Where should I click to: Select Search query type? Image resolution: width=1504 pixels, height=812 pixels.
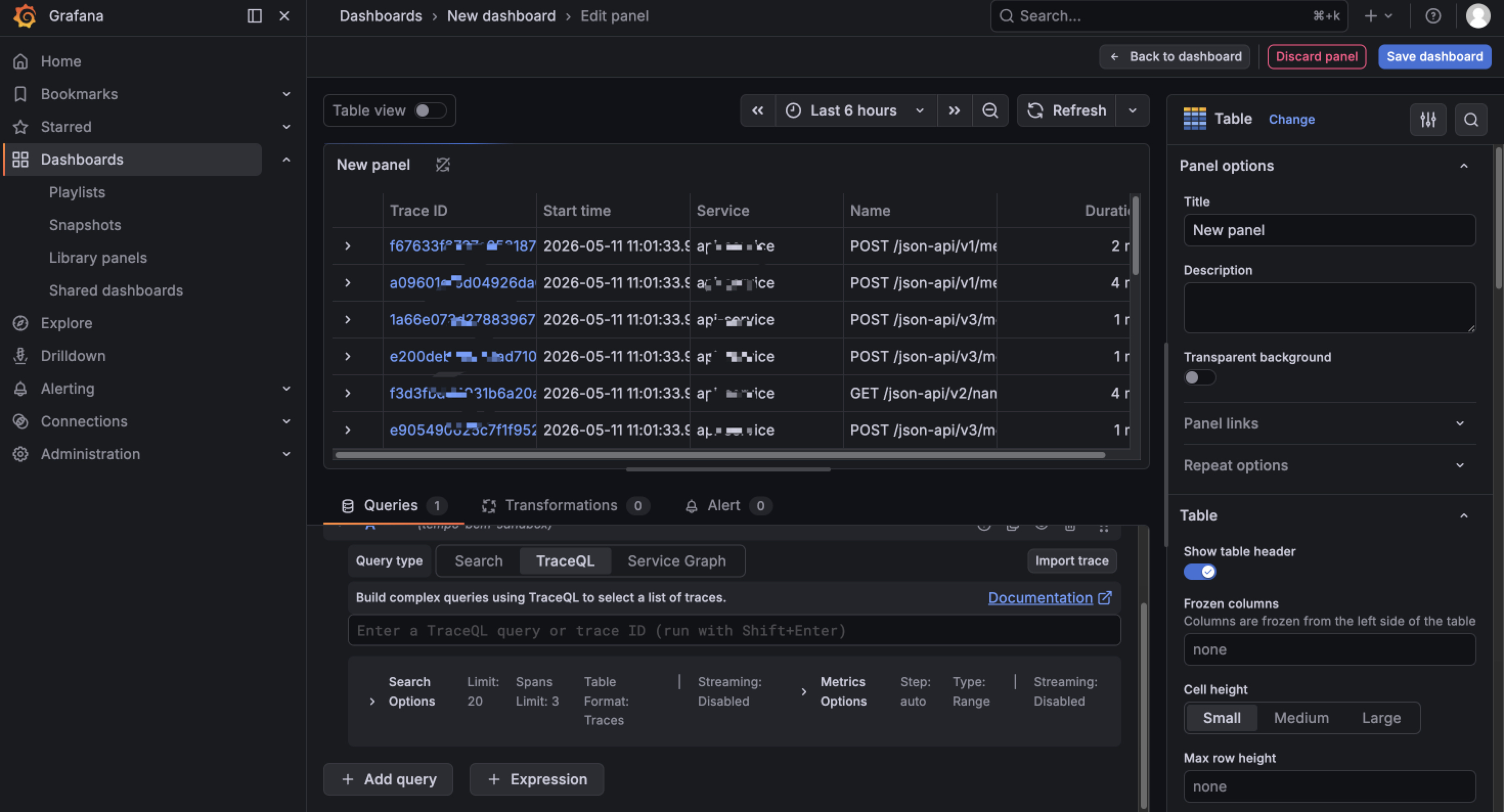tap(478, 561)
